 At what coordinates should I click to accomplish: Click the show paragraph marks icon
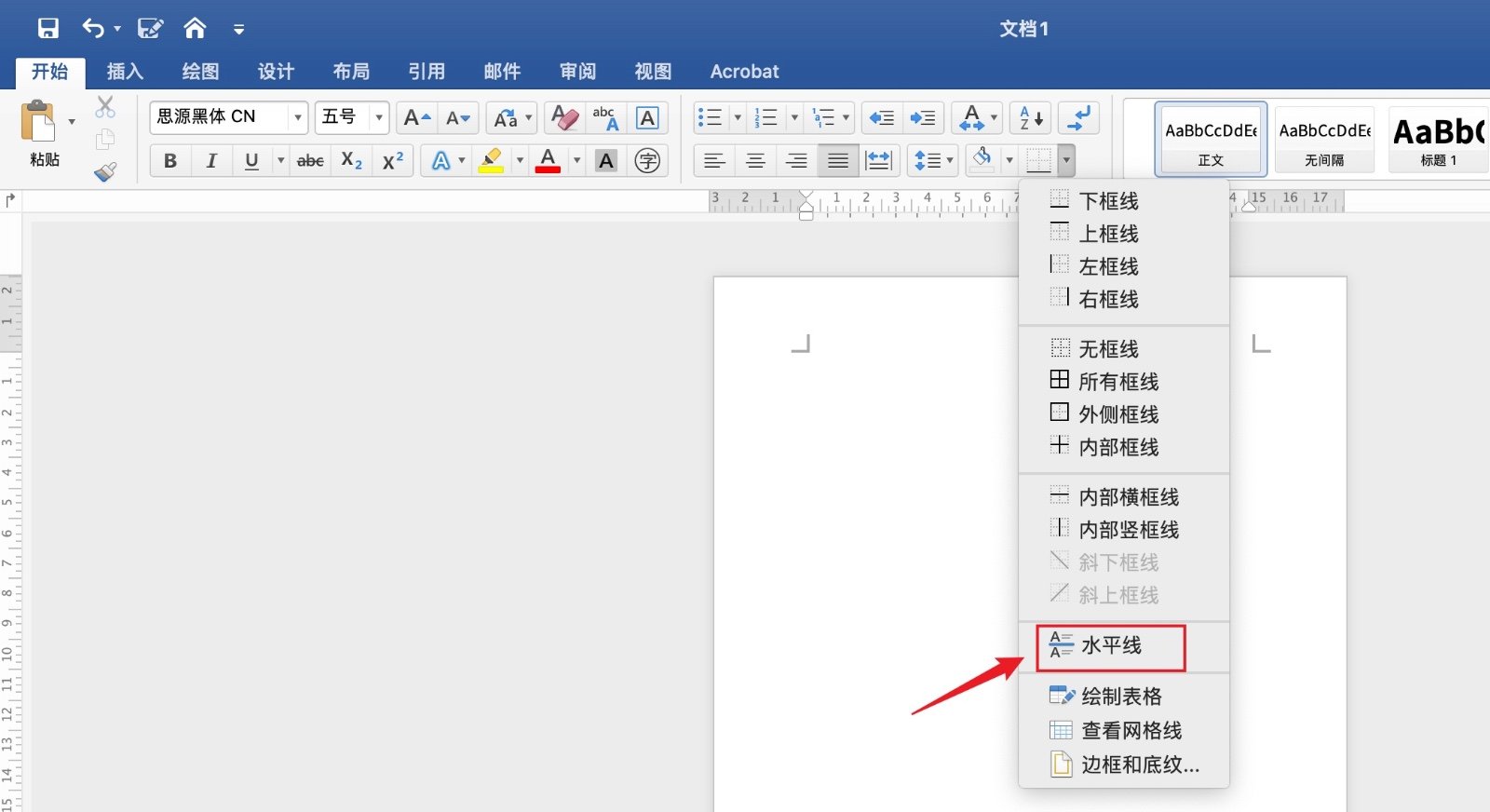point(1079,117)
